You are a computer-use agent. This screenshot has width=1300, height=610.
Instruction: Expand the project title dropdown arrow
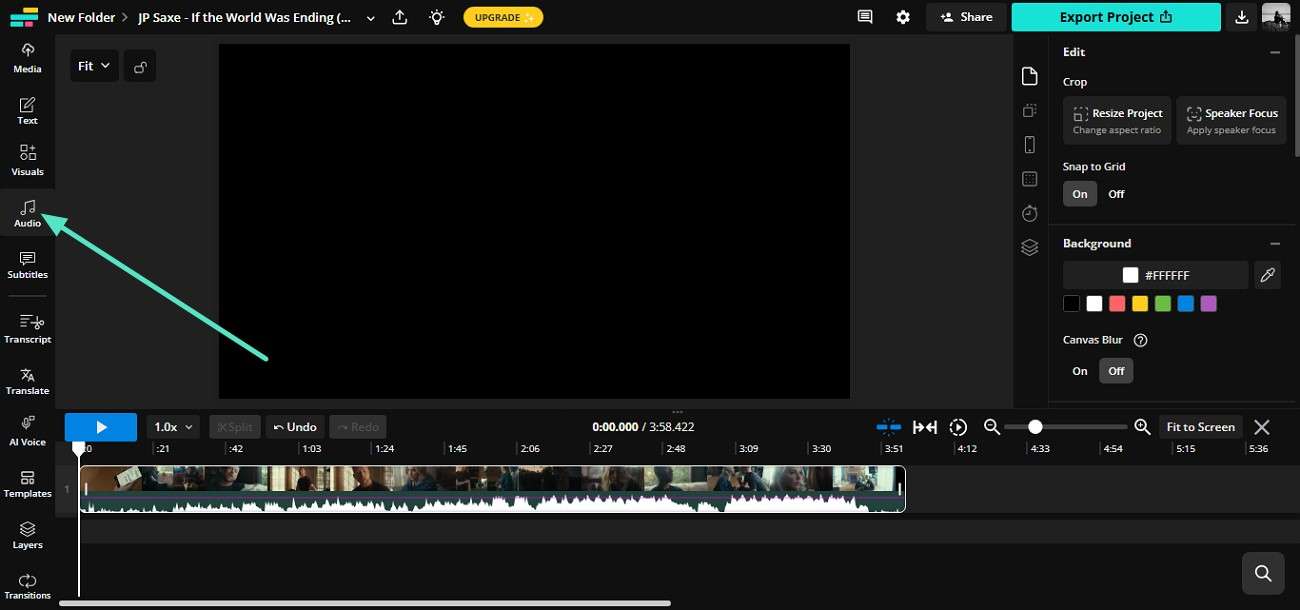point(371,18)
